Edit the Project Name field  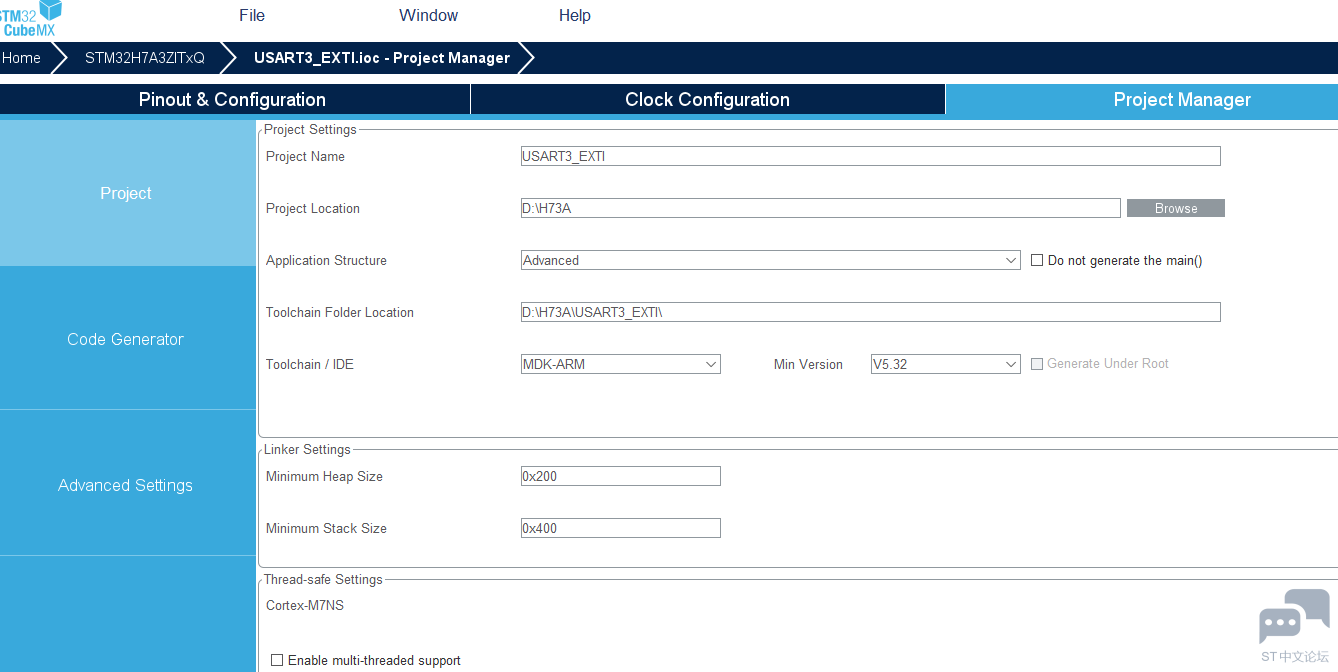point(870,156)
